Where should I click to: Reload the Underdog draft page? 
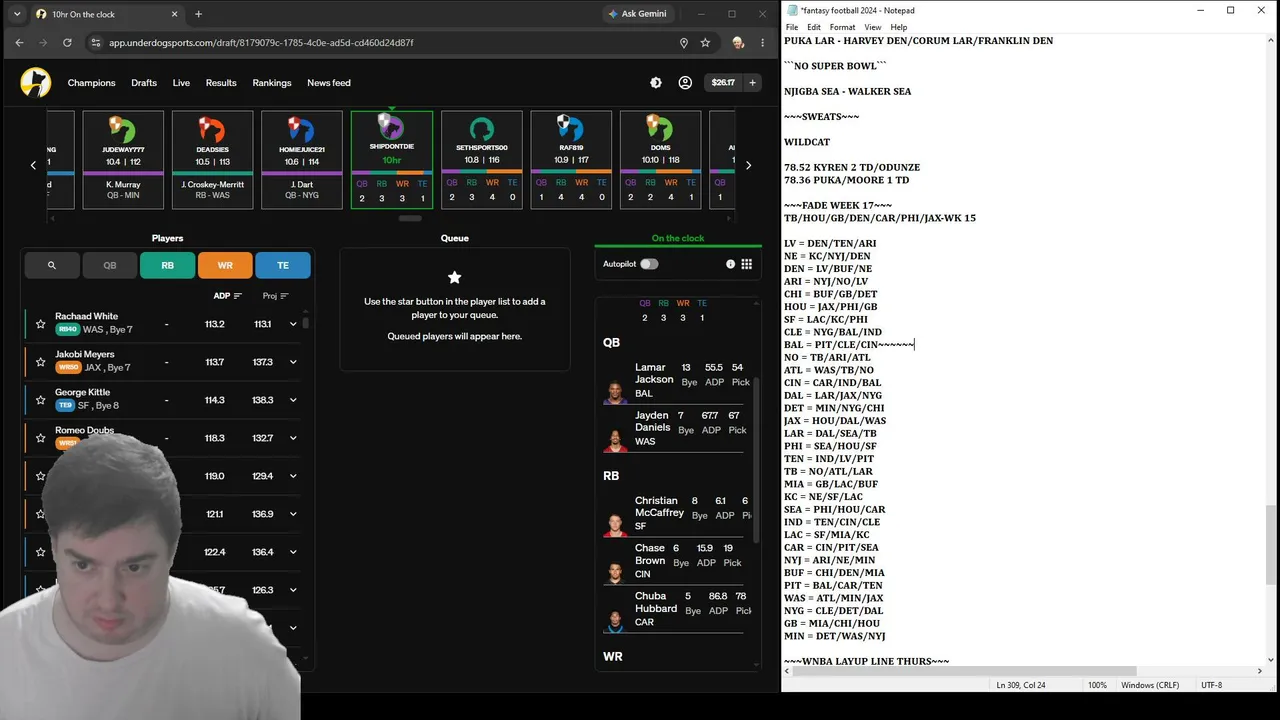67,43
